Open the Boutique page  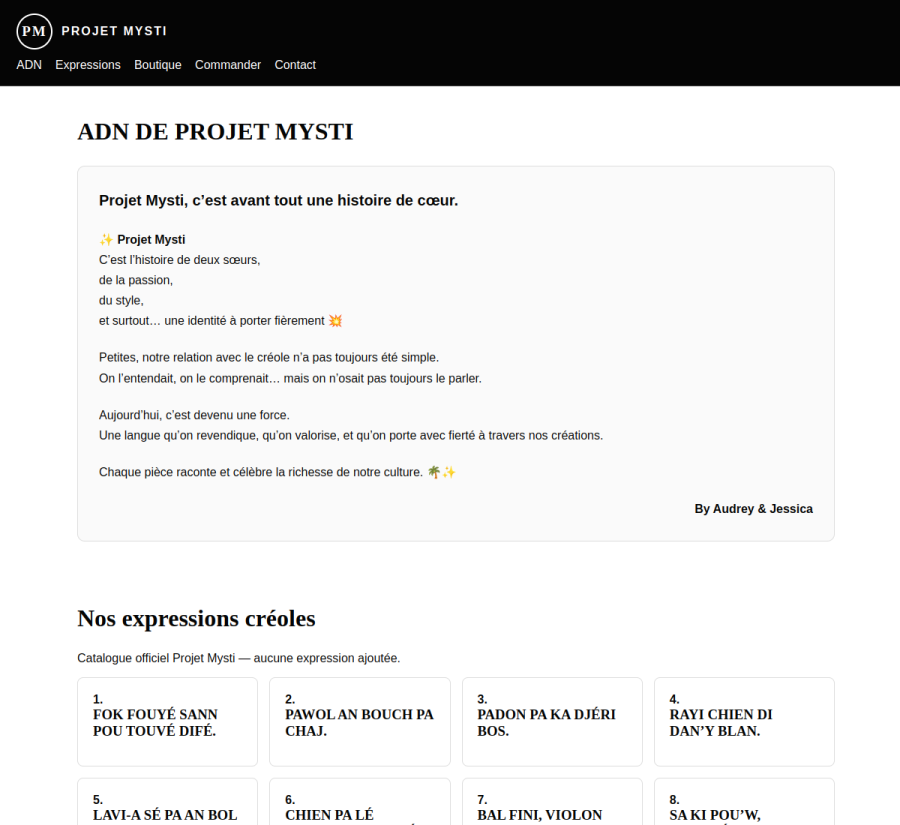tap(158, 65)
